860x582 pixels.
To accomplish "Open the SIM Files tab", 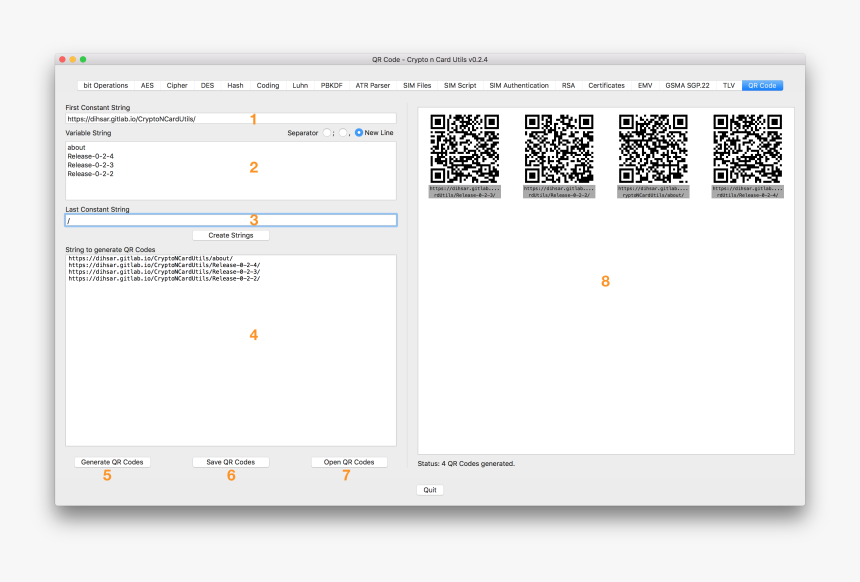I will click(417, 86).
